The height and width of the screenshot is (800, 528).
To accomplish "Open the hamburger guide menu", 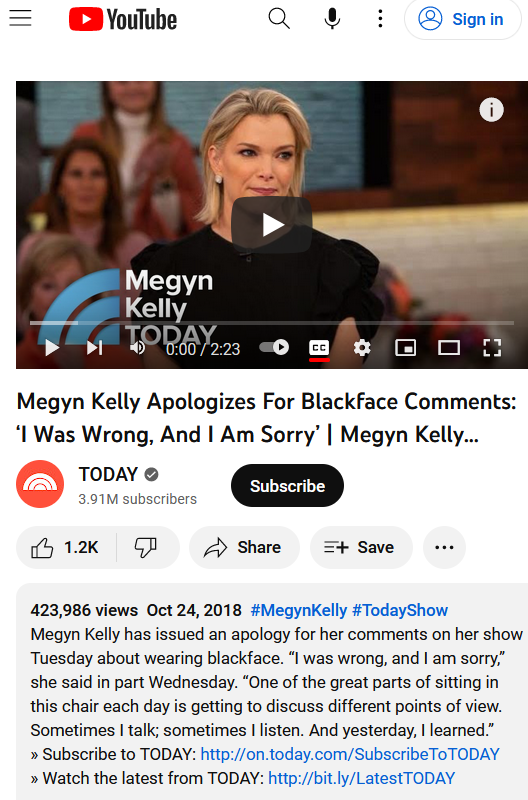I will click(x=20, y=19).
